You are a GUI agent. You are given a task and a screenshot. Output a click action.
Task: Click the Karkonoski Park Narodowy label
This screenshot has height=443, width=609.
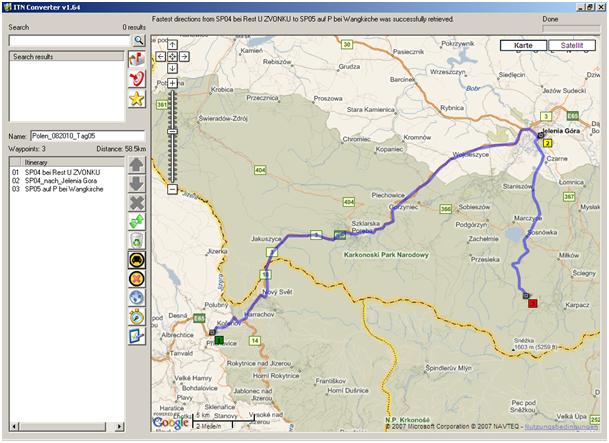[386, 255]
